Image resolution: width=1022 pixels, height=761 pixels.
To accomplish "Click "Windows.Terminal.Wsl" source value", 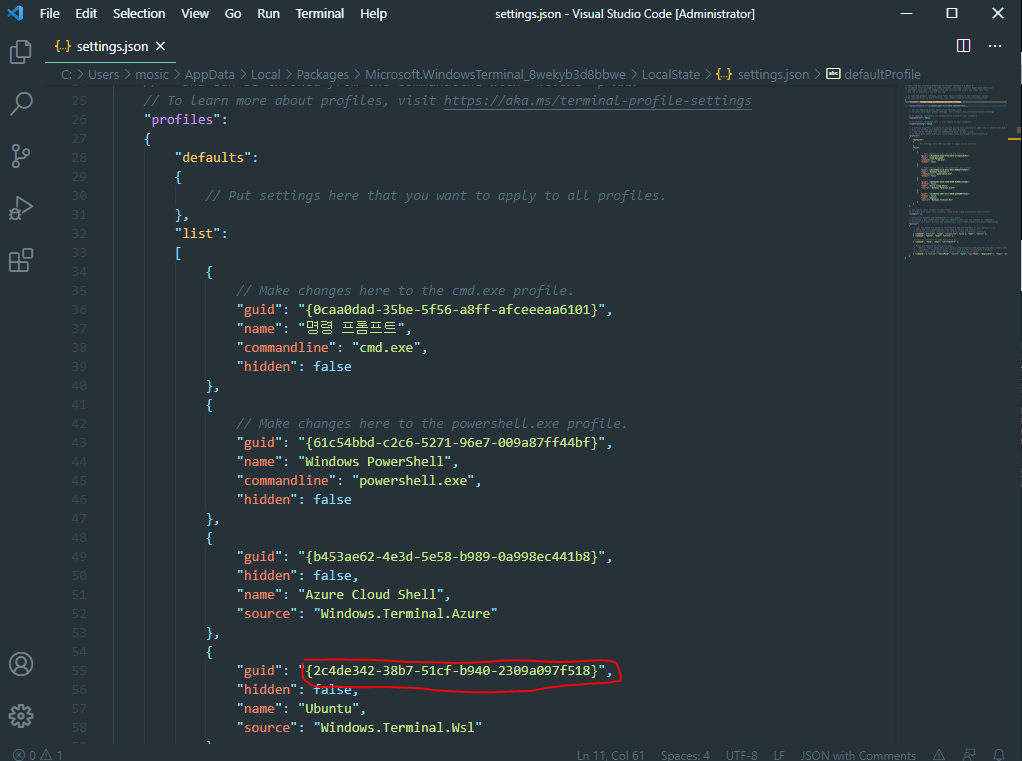I will (398, 727).
